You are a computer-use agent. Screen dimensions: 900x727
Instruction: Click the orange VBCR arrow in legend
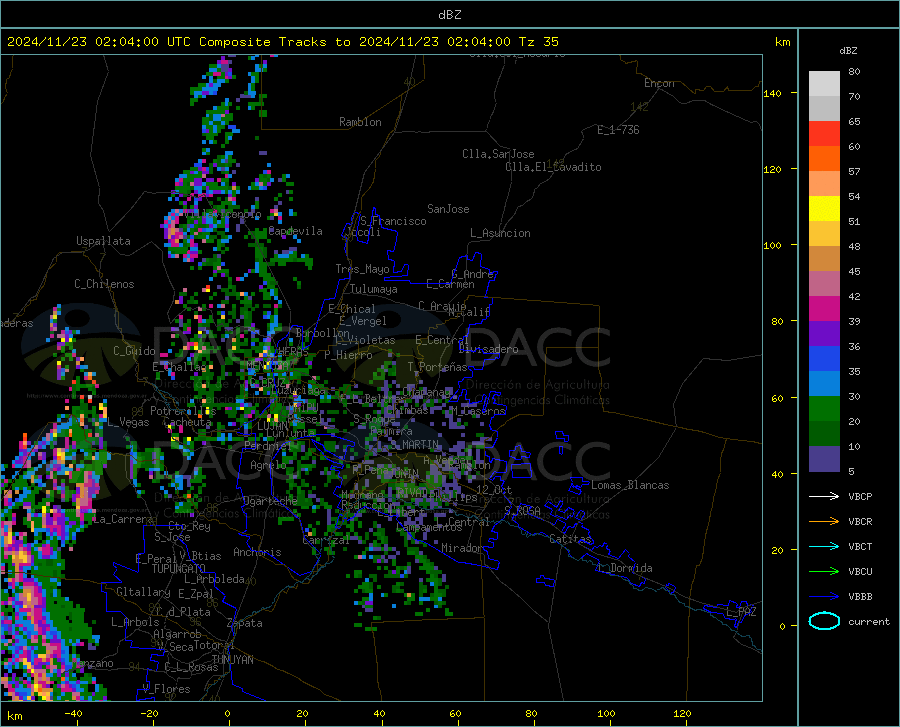pos(824,522)
